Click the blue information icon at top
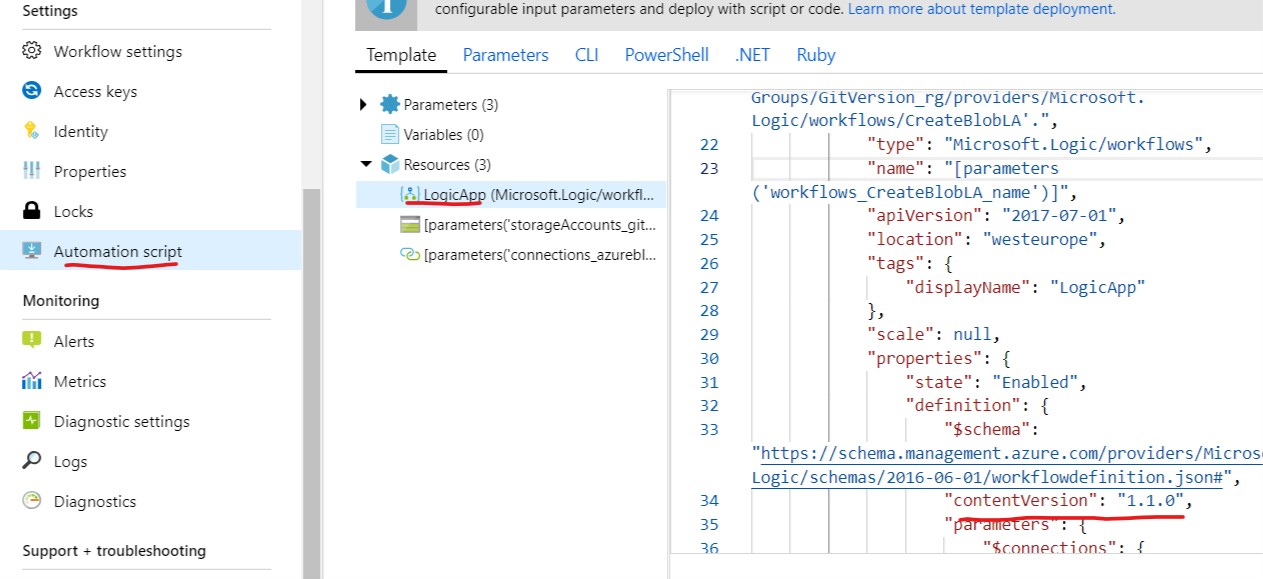 point(387,9)
